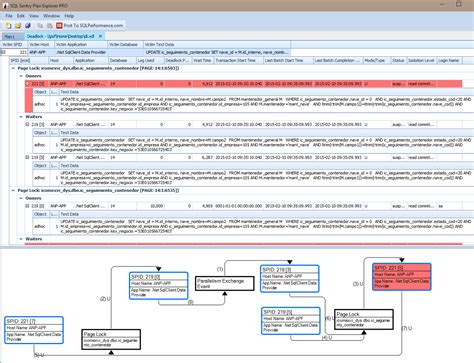Collapse Waiters group under first Page Lock
The width and height of the screenshot is (474, 363).
click(21, 117)
